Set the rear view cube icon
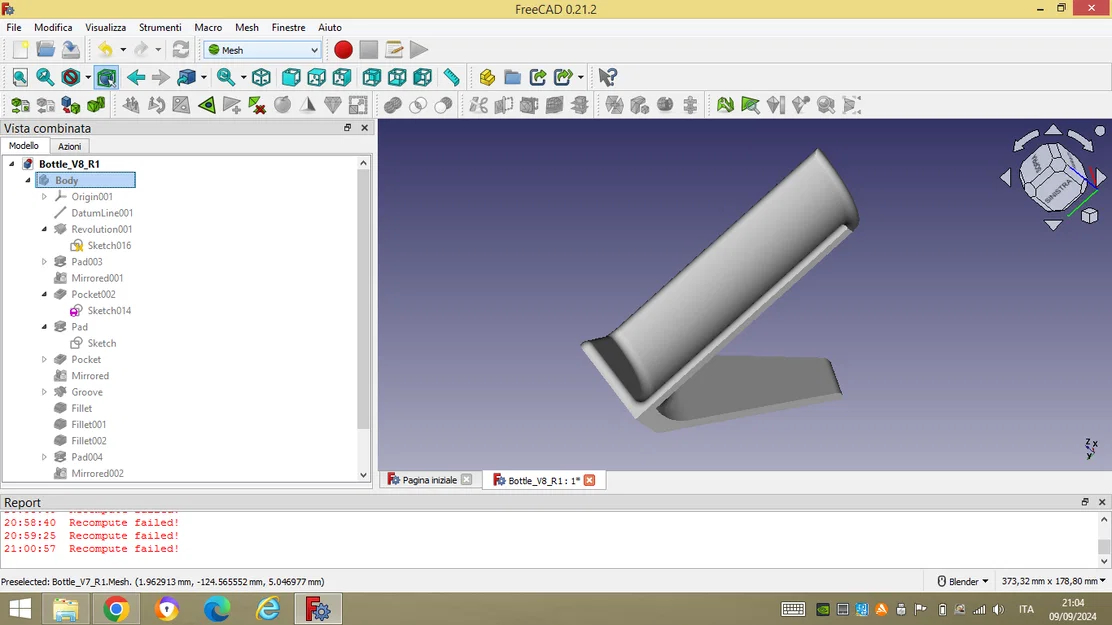 (372, 77)
